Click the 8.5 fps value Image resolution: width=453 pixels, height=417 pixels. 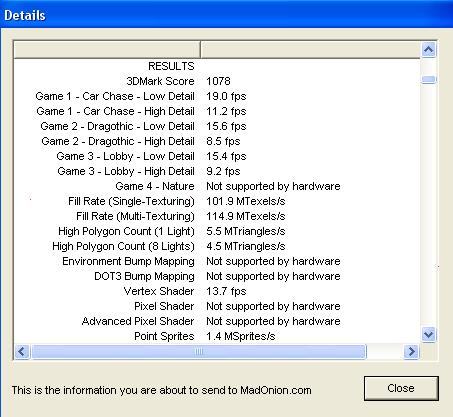click(223, 141)
